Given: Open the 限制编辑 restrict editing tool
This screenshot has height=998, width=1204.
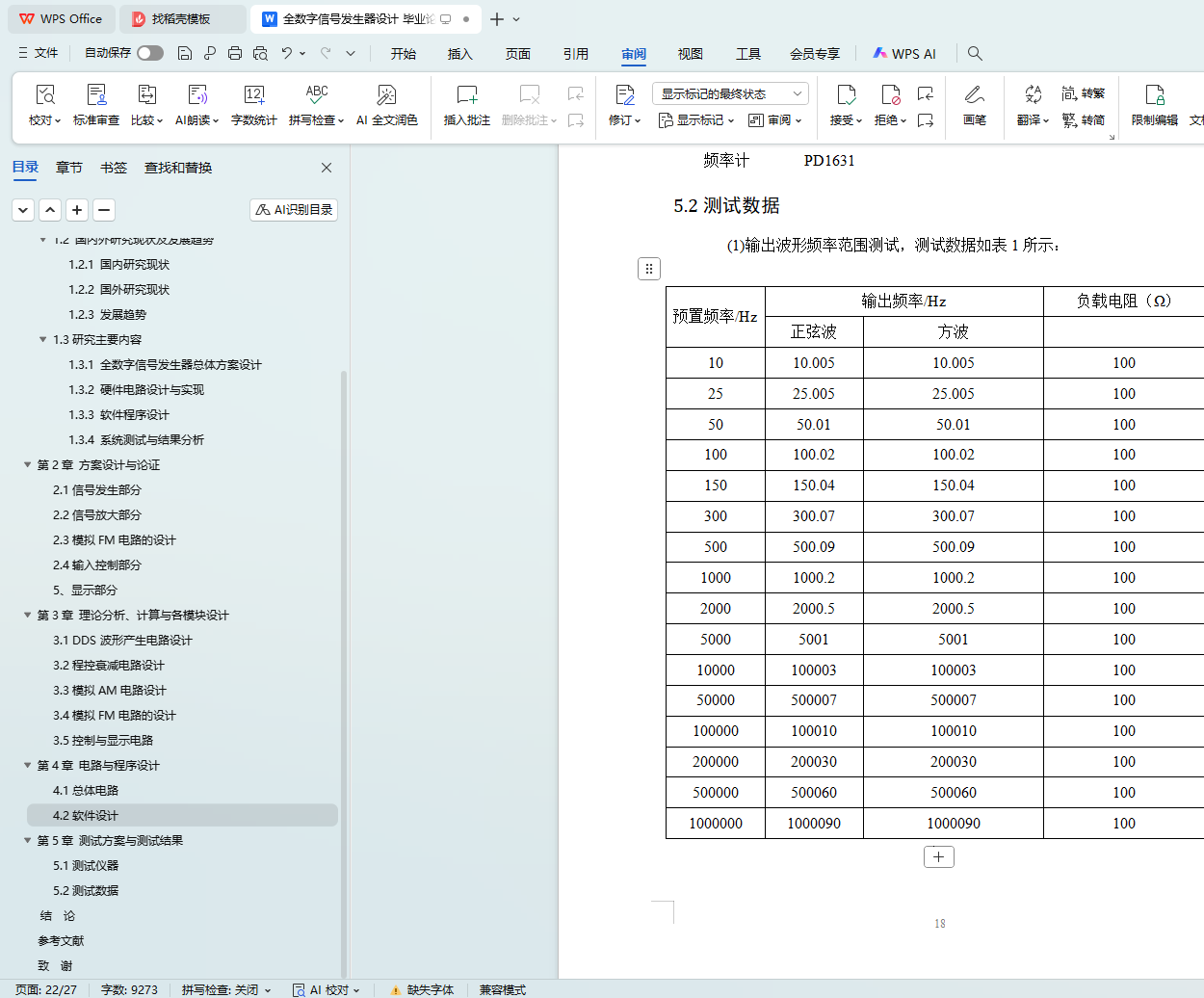Looking at the screenshot, I should [x=1154, y=95].
